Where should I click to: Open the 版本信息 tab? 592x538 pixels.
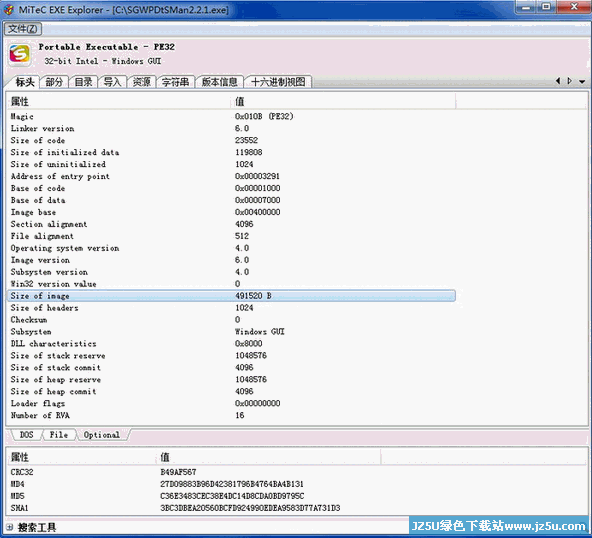[x=219, y=82]
